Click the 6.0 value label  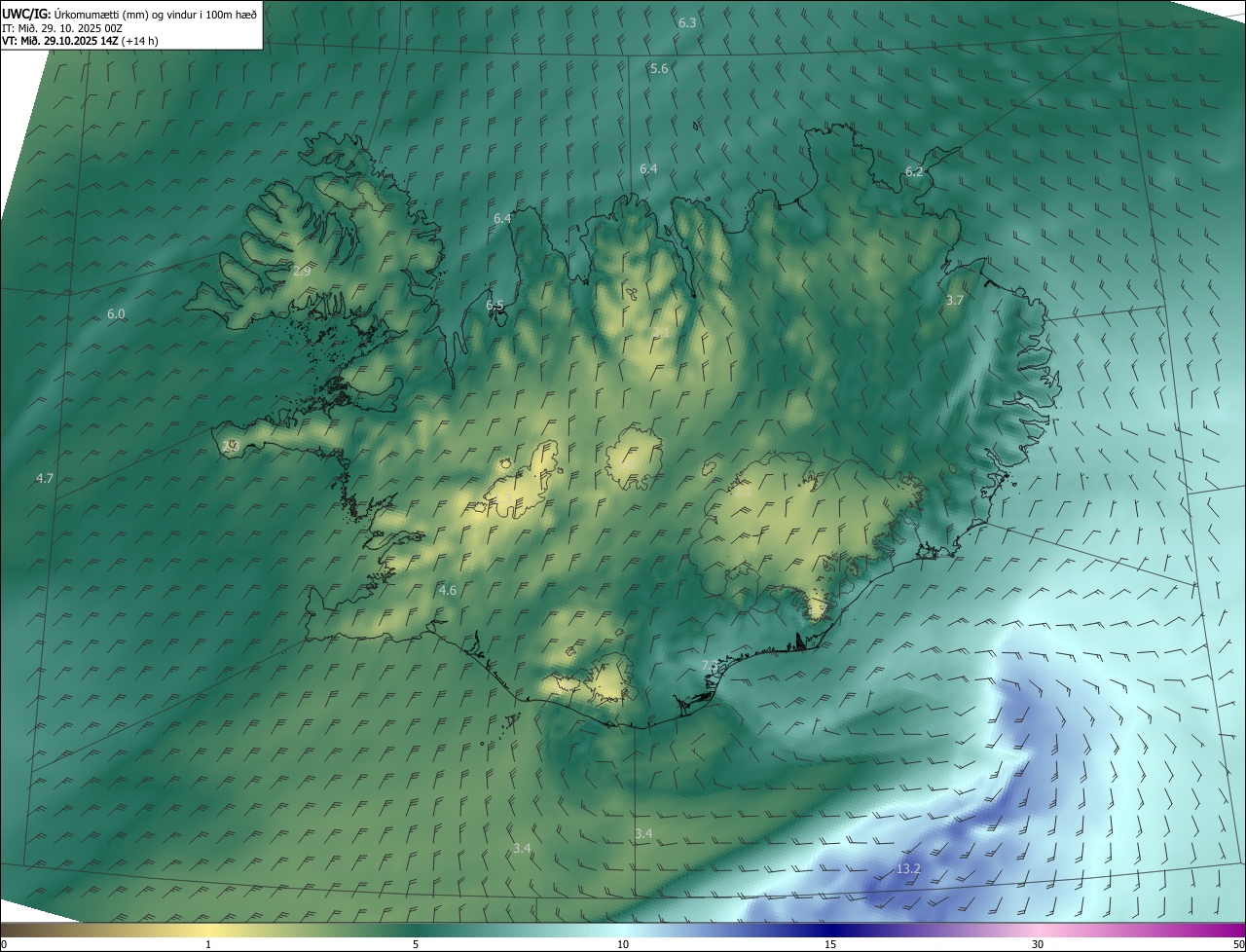(x=116, y=313)
